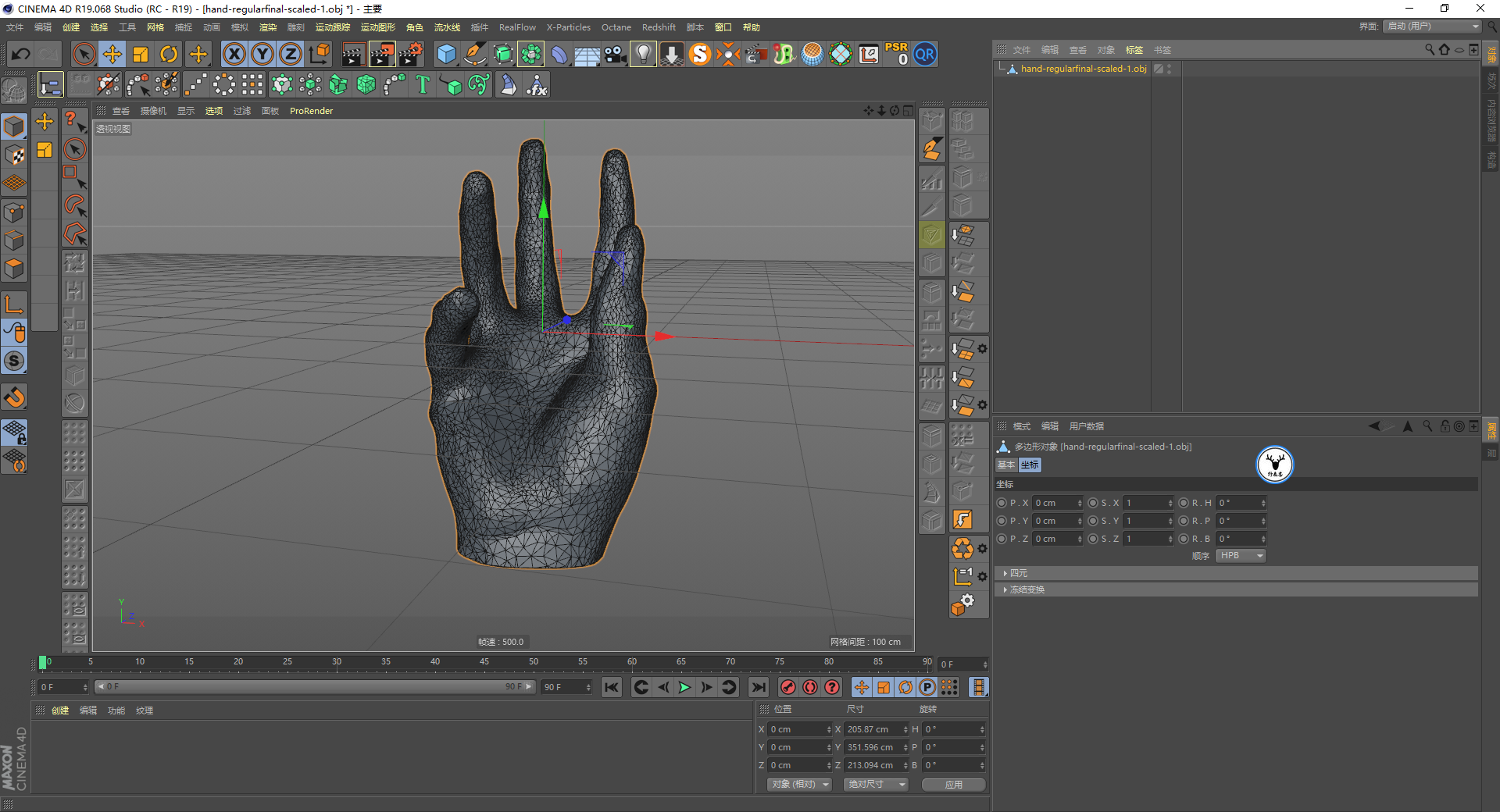The height and width of the screenshot is (812, 1500).
Task: Open the Redshift menu
Action: (659, 27)
